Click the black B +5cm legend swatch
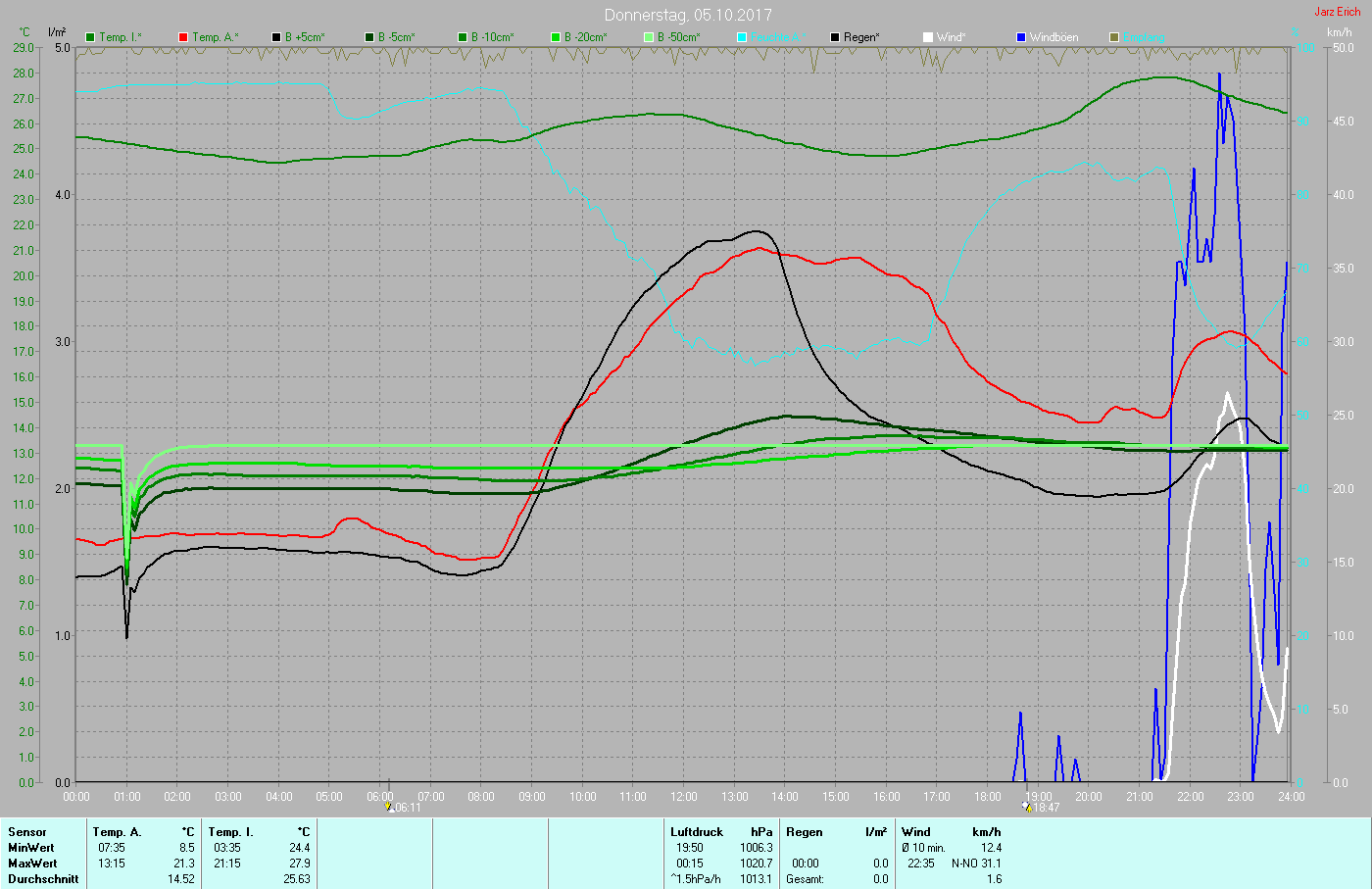1372x889 pixels. pos(276,37)
